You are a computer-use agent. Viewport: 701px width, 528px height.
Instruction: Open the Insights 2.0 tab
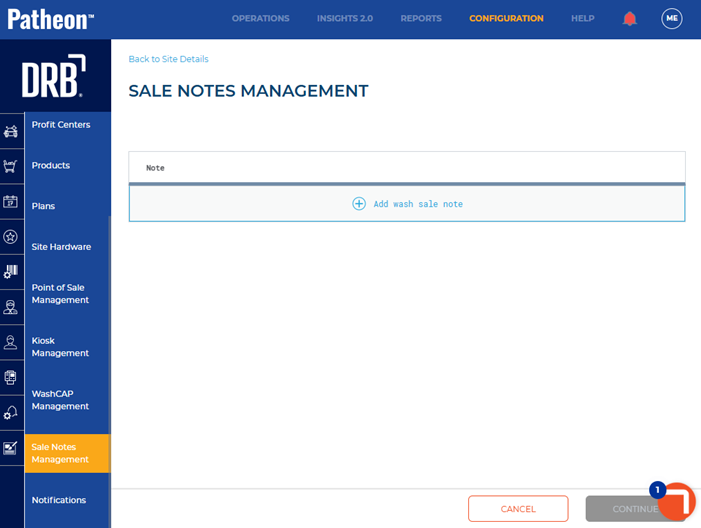(x=345, y=18)
